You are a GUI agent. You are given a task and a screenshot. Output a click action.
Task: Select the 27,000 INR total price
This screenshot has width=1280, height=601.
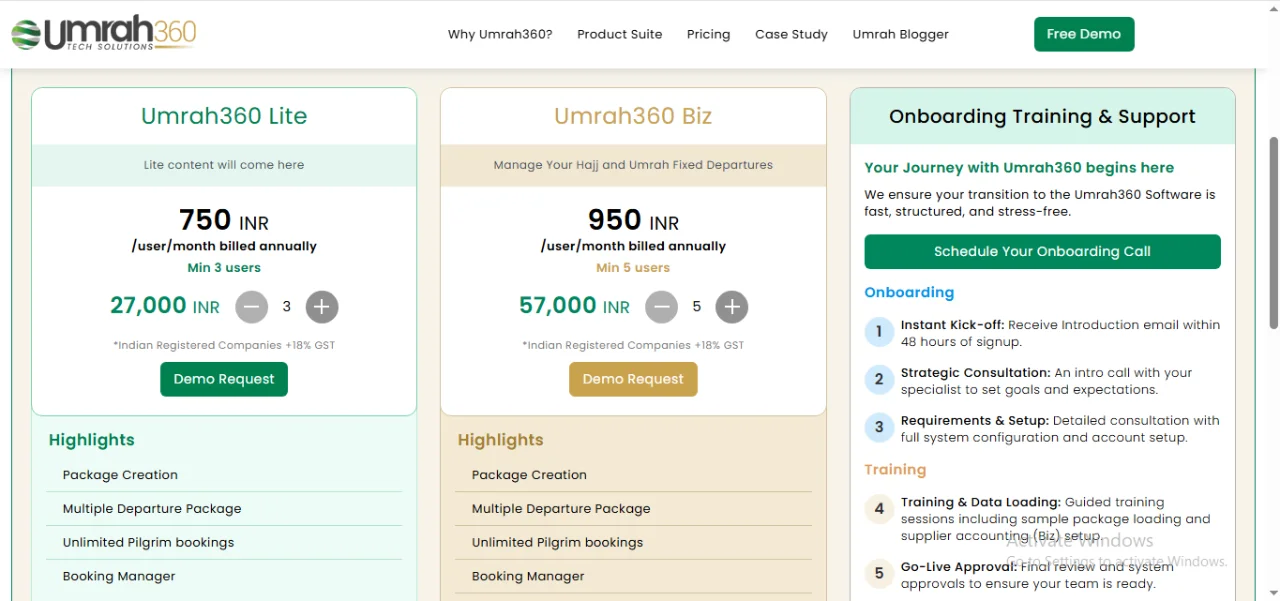click(x=165, y=306)
